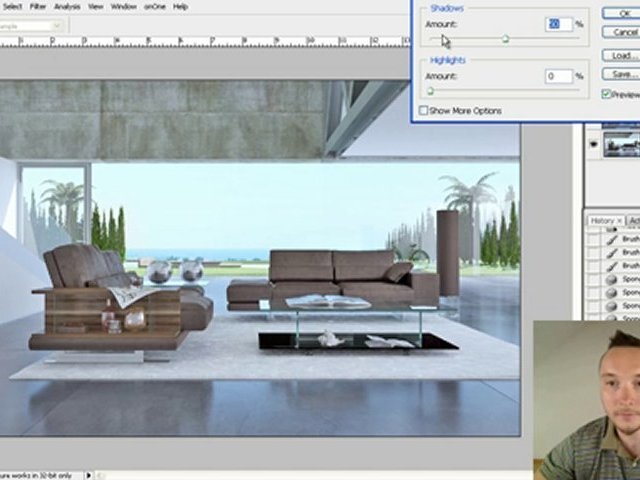Enable the Show More Options checkbox
Viewport: 640px width, 480px height.
pyautogui.click(x=424, y=111)
